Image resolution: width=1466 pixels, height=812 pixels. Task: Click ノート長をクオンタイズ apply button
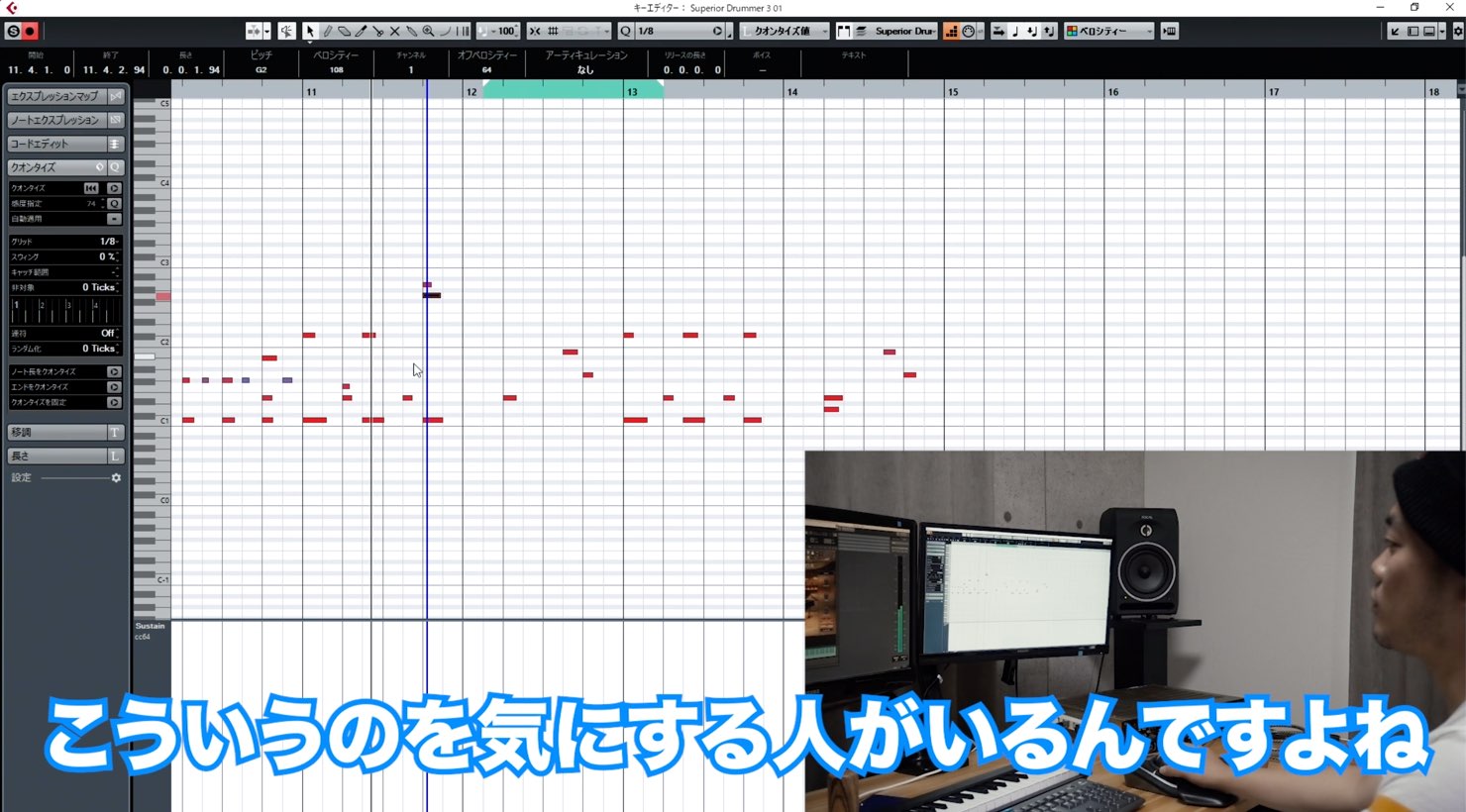114,371
